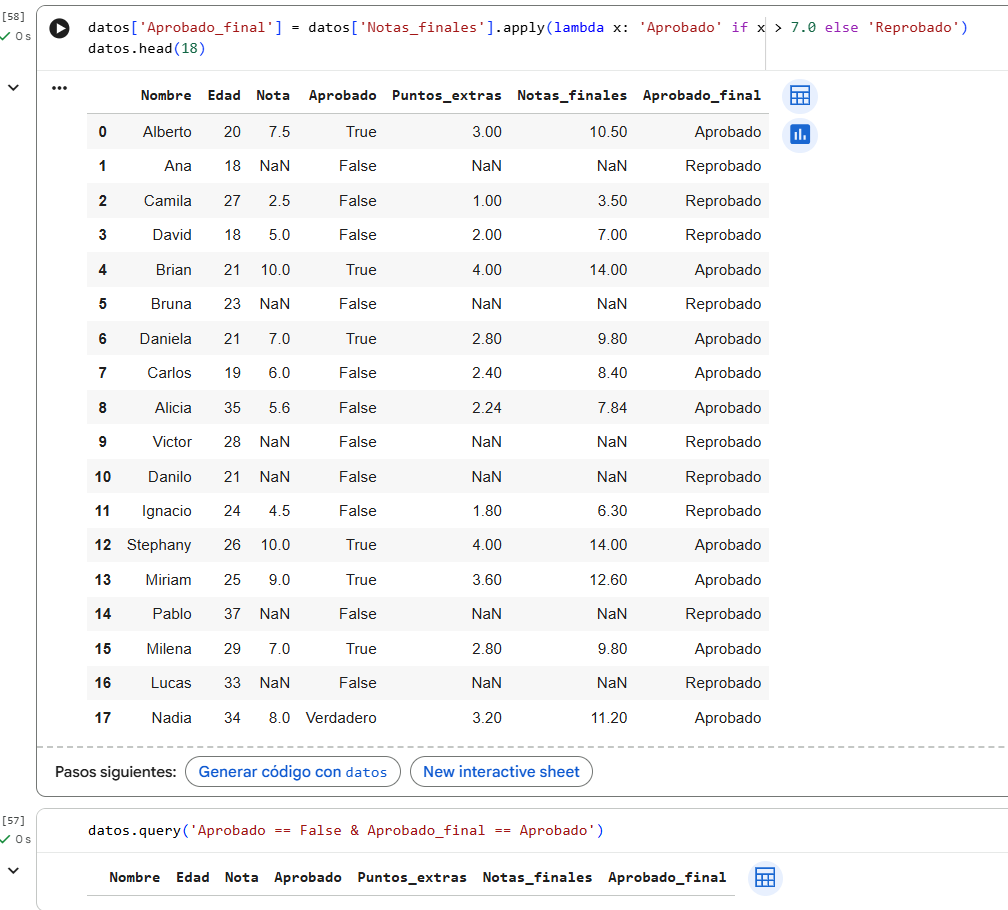Click the 1.80 extra points for Ignacio
The image size is (1008, 910).
tap(487, 512)
